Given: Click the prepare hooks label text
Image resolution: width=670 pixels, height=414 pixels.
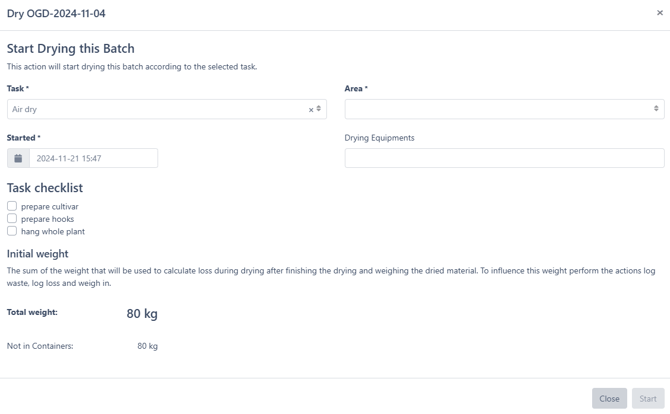Looking at the screenshot, I should pyautogui.click(x=47, y=219).
